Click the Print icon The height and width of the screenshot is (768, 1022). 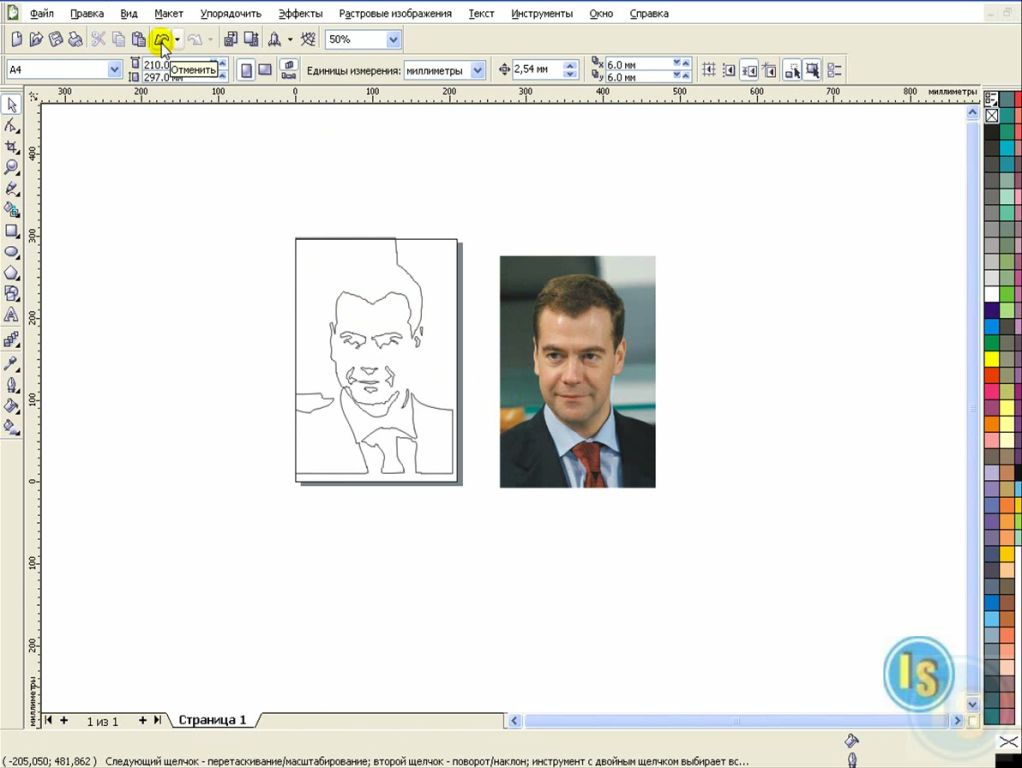click(76, 40)
